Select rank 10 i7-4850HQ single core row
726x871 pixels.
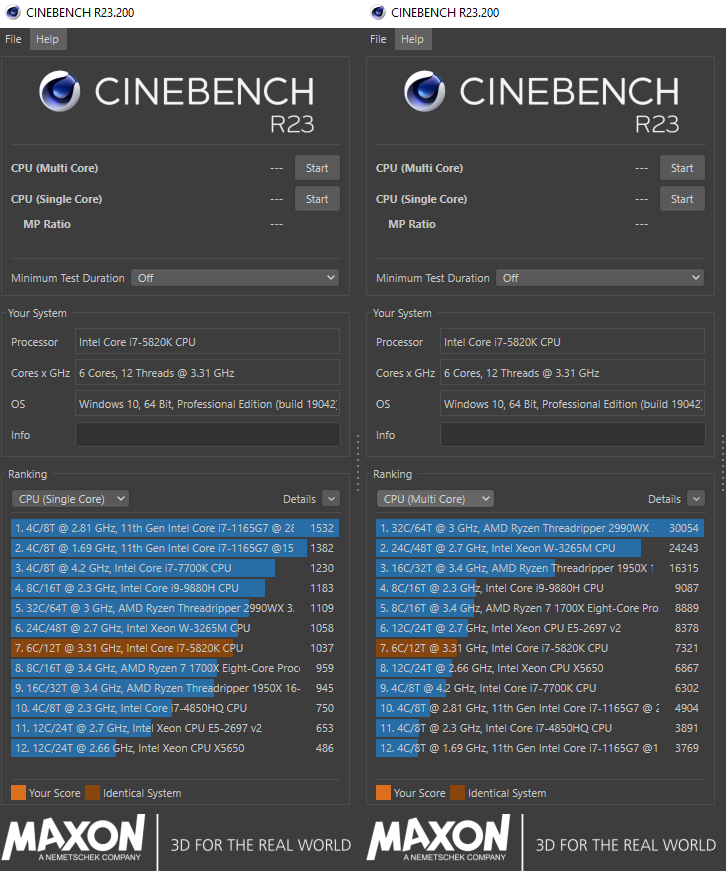click(175, 708)
